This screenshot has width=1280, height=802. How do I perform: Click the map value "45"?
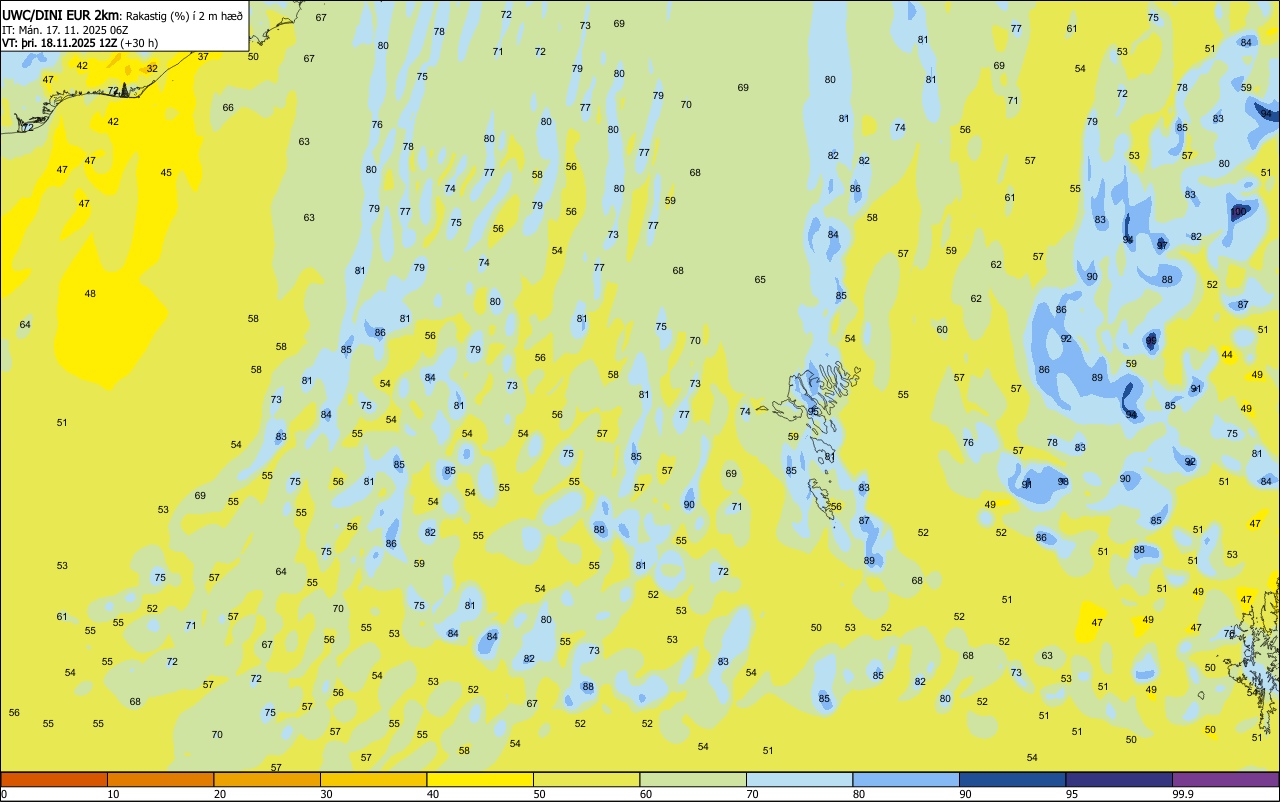tap(166, 173)
